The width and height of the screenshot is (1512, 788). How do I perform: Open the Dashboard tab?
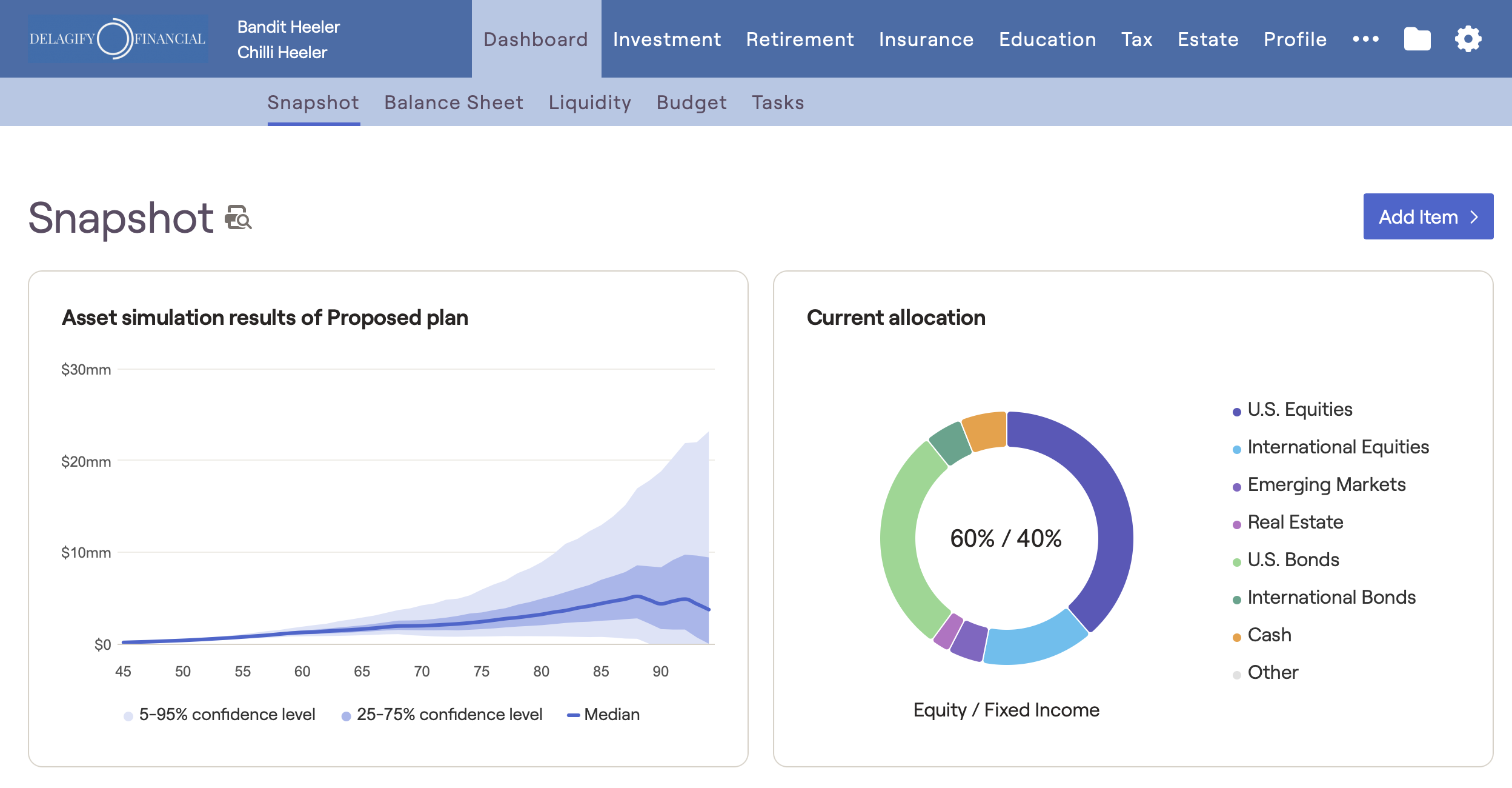tap(536, 39)
